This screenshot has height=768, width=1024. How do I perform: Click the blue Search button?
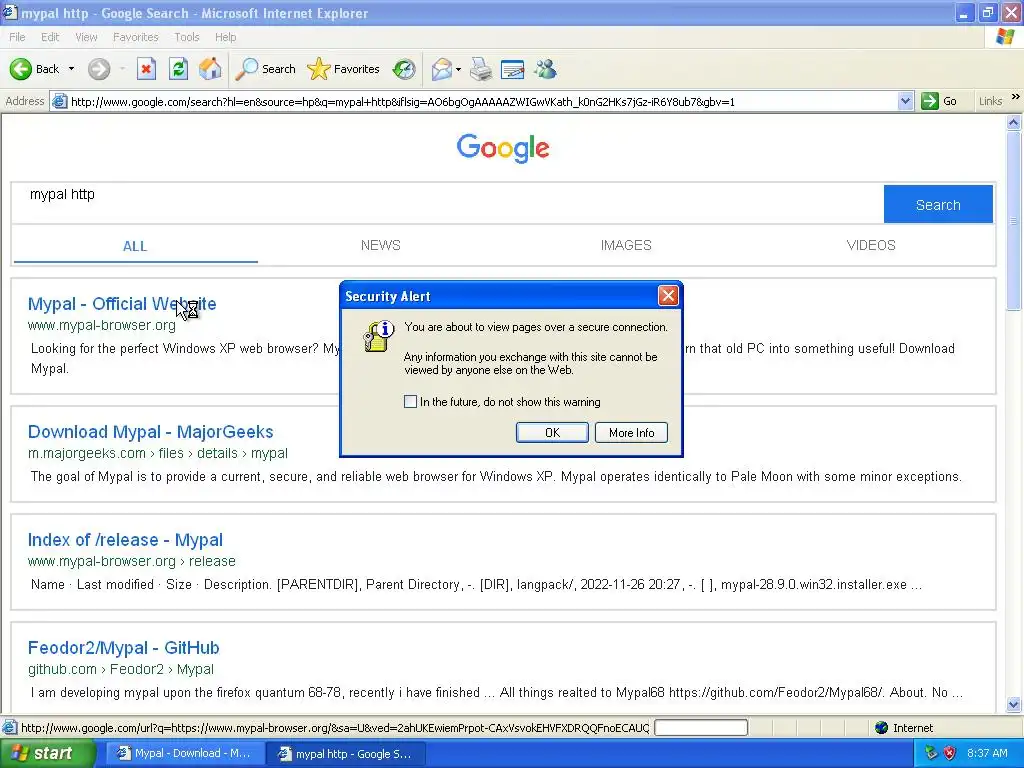[x=938, y=204]
